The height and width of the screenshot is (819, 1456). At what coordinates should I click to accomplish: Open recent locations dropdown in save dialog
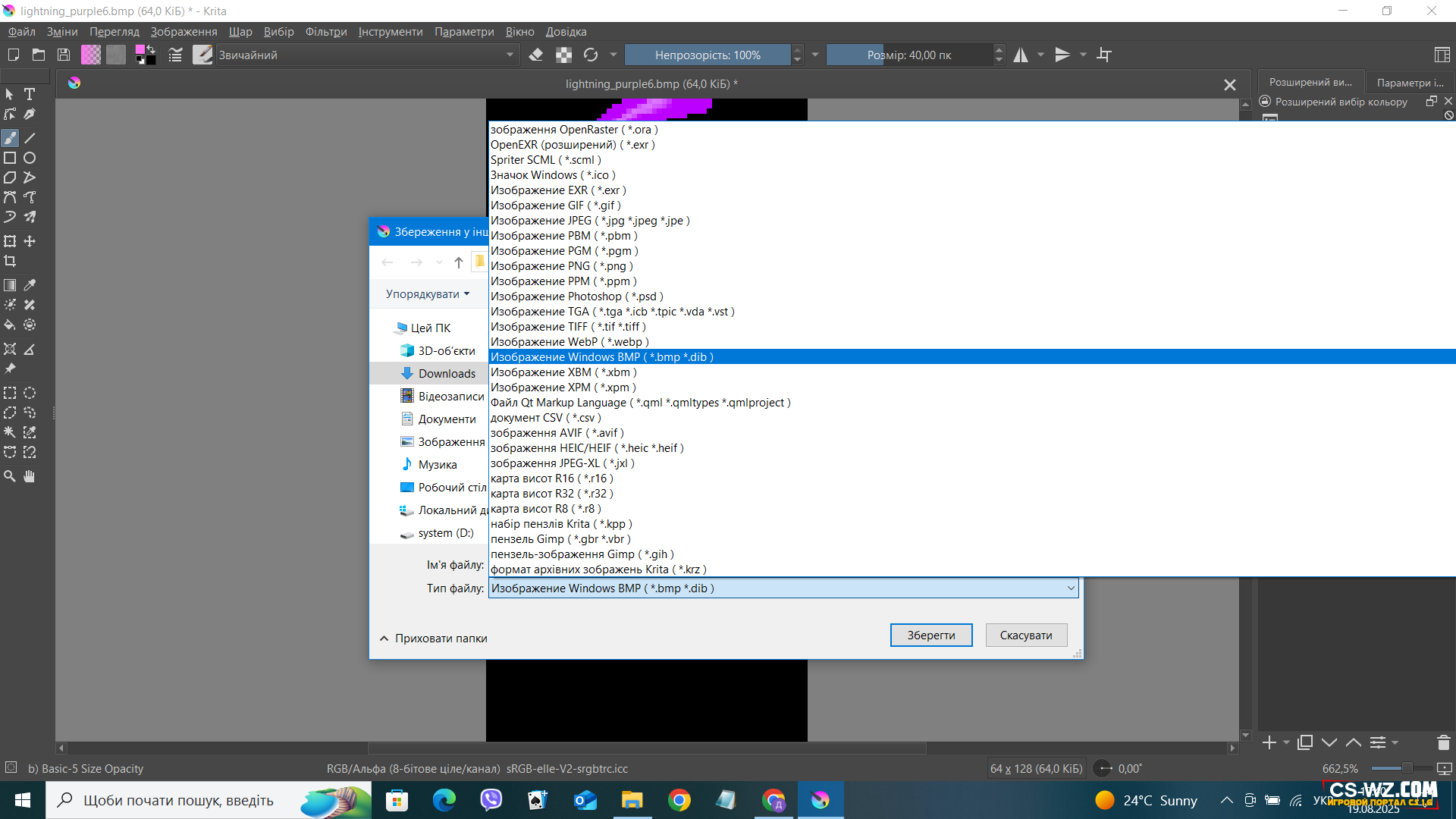click(439, 262)
